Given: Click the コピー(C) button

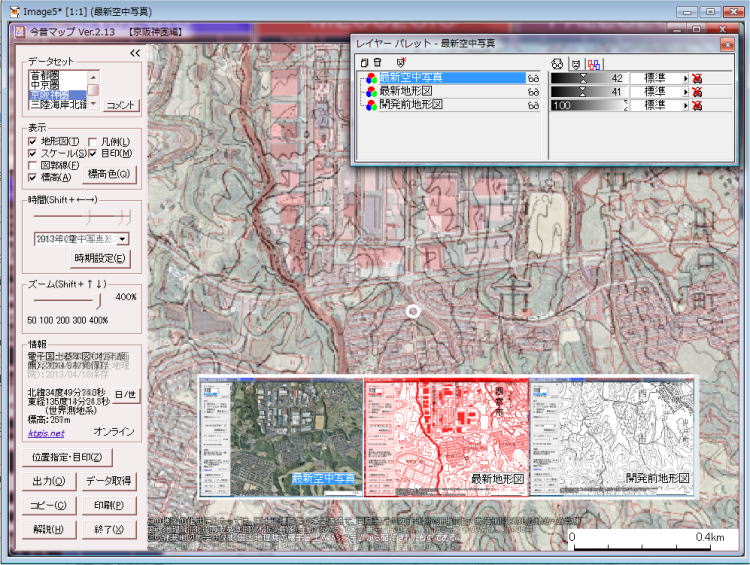Looking at the screenshot, I should tap(49, 505).
